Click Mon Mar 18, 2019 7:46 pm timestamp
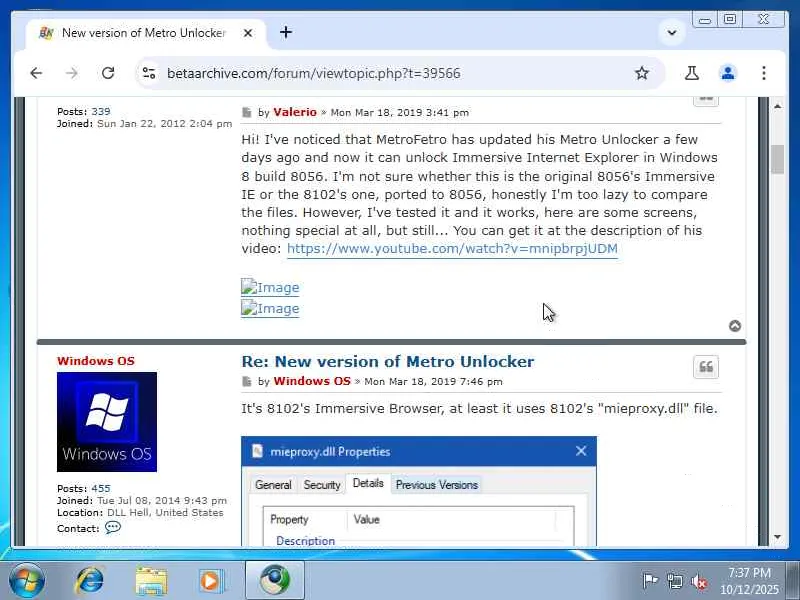 tap(433, 381)
